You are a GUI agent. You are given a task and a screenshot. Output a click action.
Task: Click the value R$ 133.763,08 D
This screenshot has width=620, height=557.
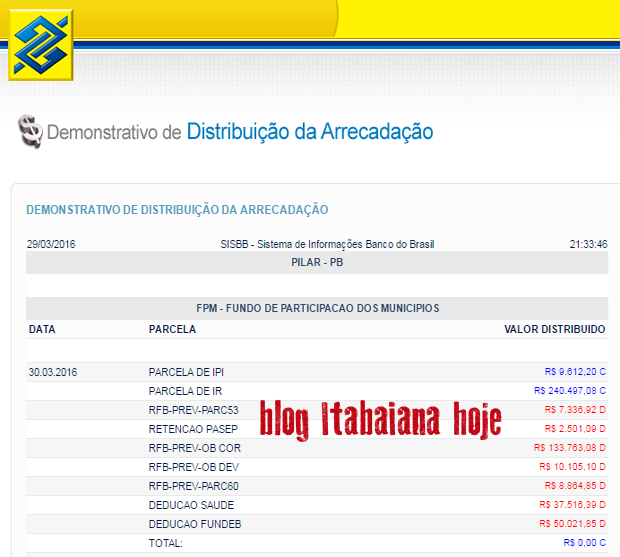(570, 447)
